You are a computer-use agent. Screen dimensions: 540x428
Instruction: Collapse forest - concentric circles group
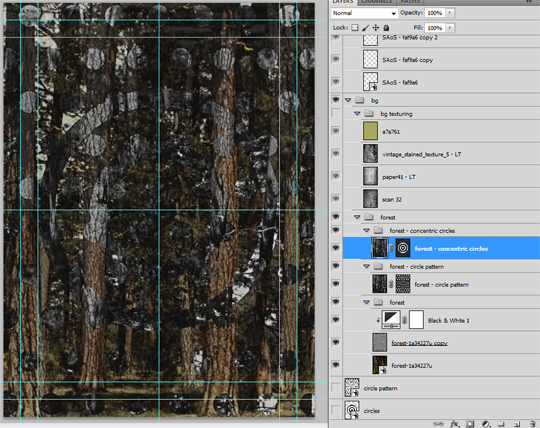pos(366,230)
